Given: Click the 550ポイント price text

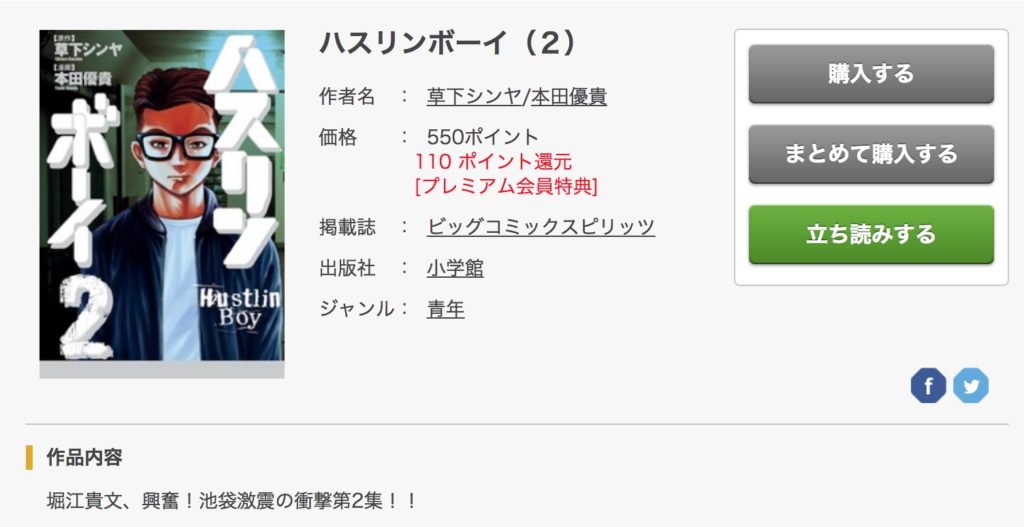Looking at the screenshot, I should click(x=483, y=137).
